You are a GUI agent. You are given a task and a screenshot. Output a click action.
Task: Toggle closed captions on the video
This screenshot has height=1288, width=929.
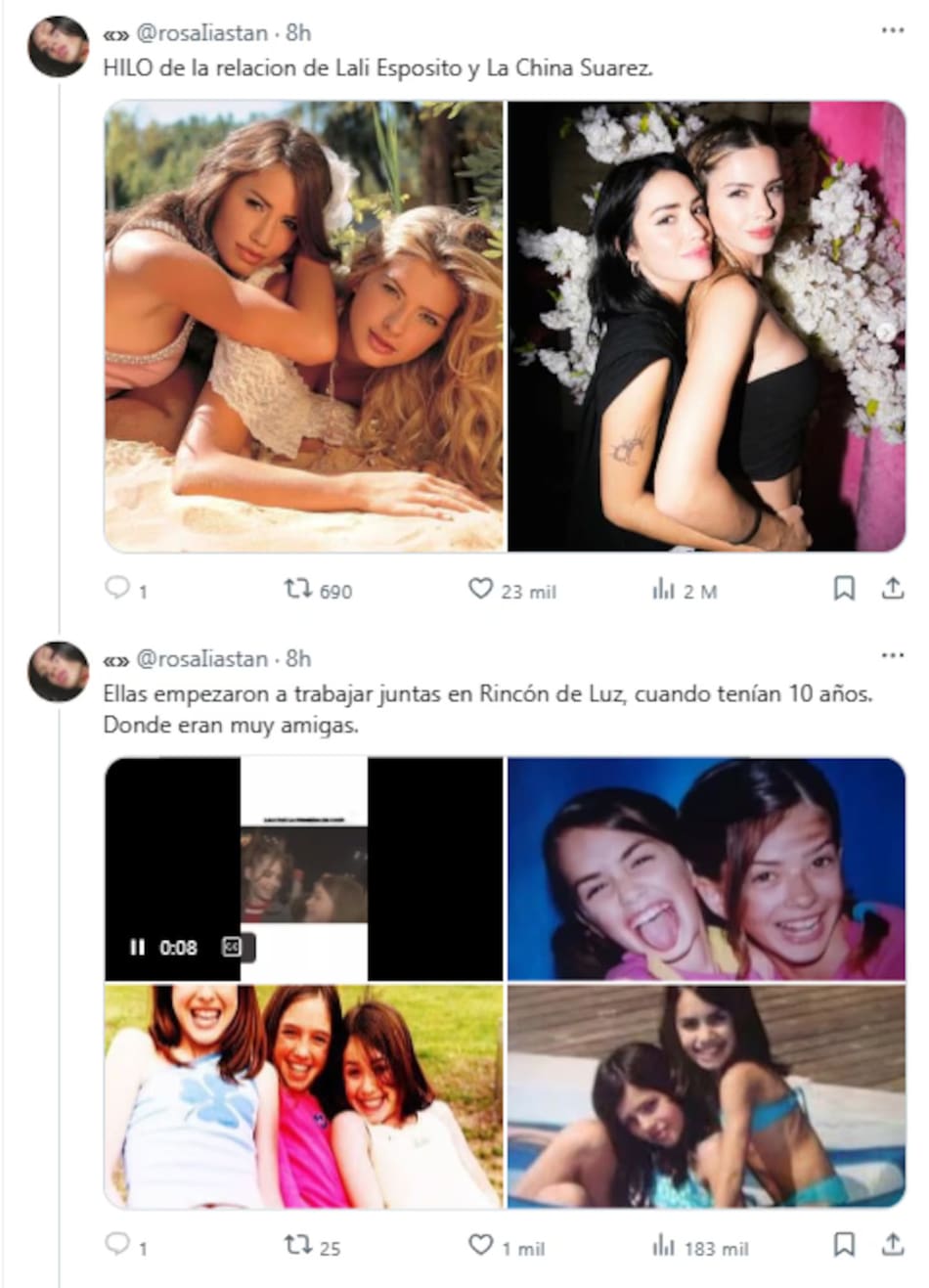coord(232,947)
